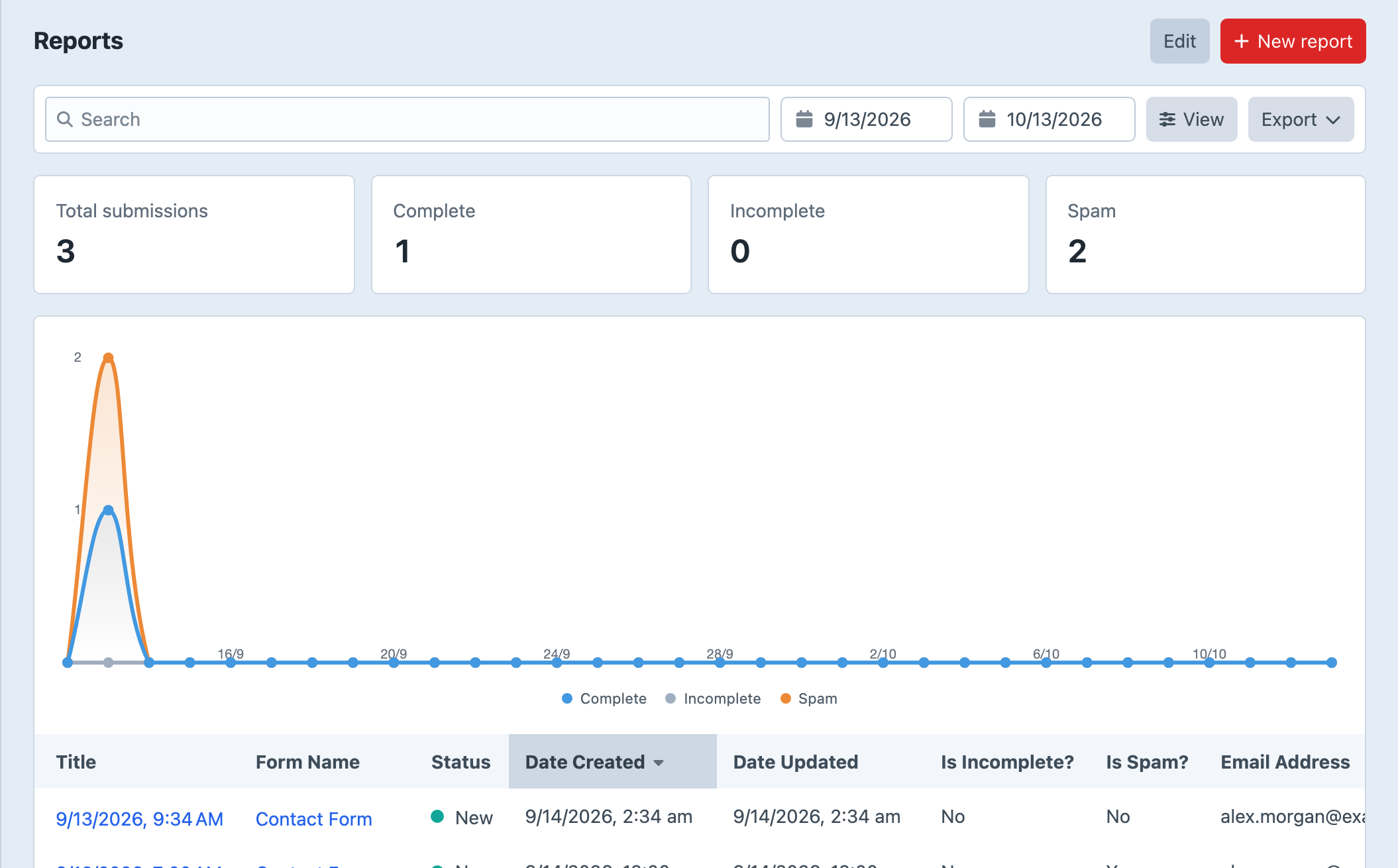
Task: Toggle the Complete series in the legend
Action: [604, 698]
